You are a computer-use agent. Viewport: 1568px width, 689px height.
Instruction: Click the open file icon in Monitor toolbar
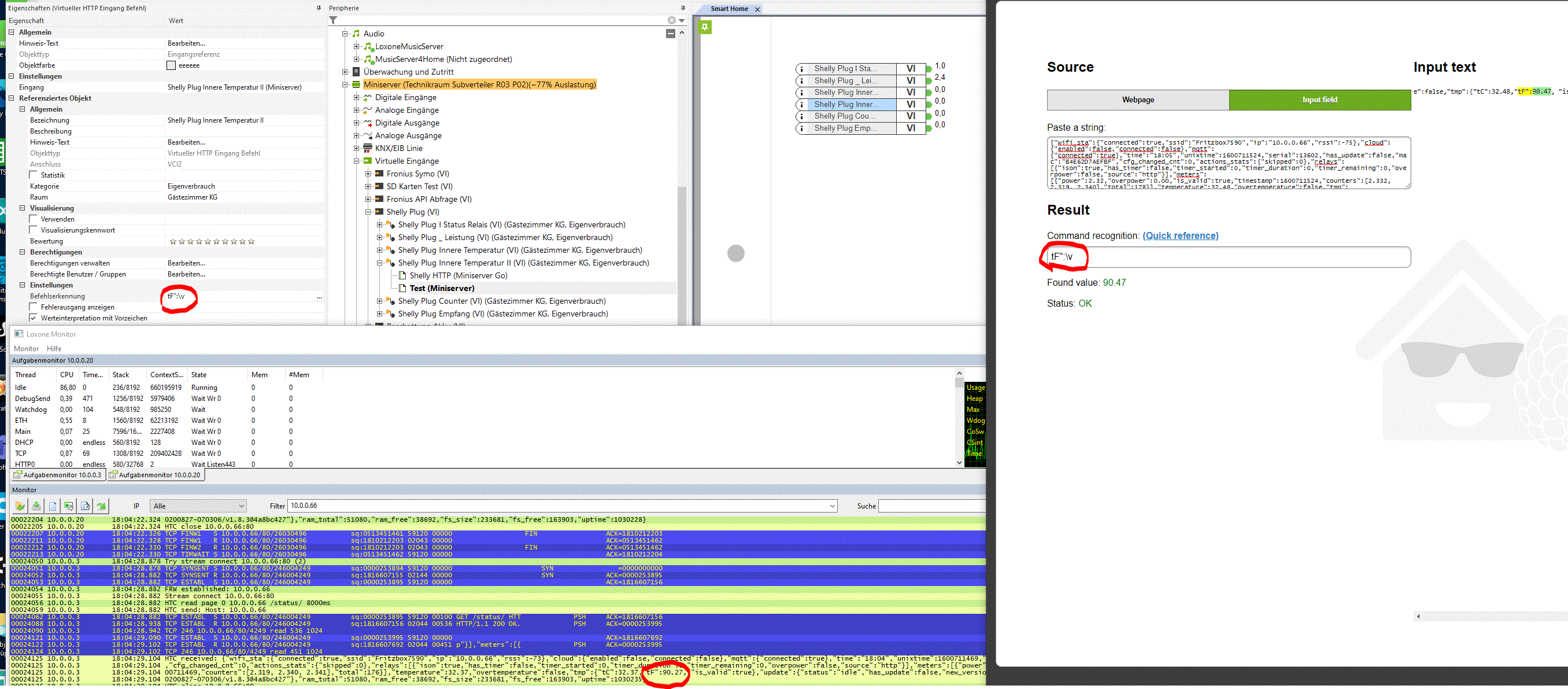[20, 506]
